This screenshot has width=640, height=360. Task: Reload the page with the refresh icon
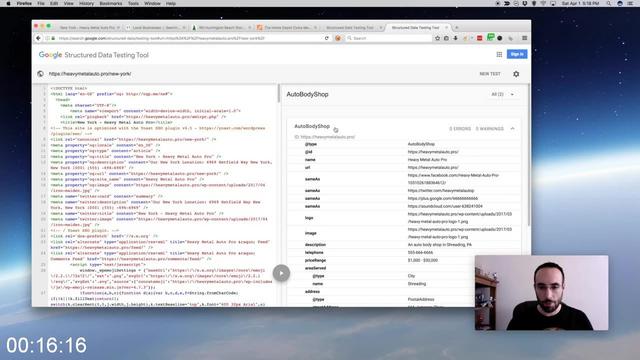pyautogui.click(x=327, y=38)
